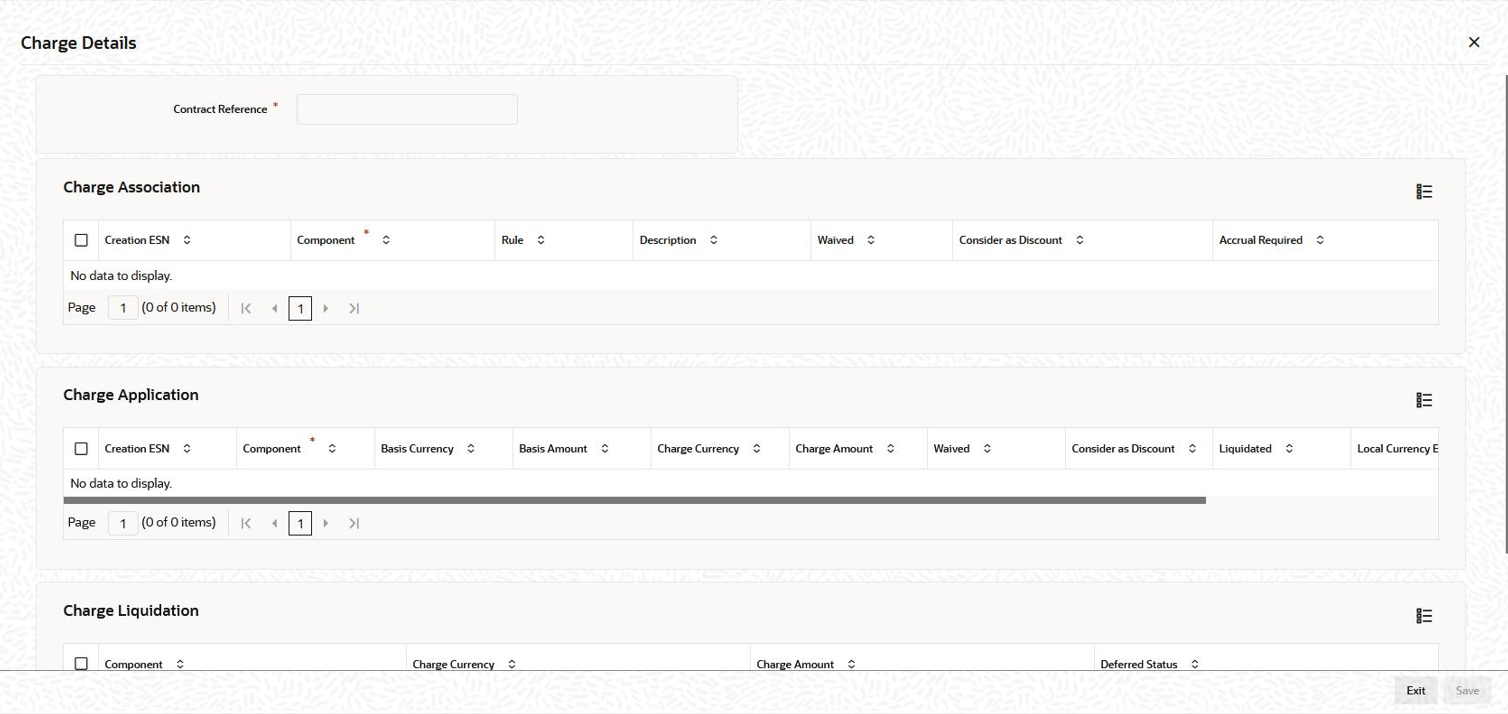This screenshot has height=714, width=1508.
Task: Close the Charge Details dialog
Action: click(x=1474, y=42)
